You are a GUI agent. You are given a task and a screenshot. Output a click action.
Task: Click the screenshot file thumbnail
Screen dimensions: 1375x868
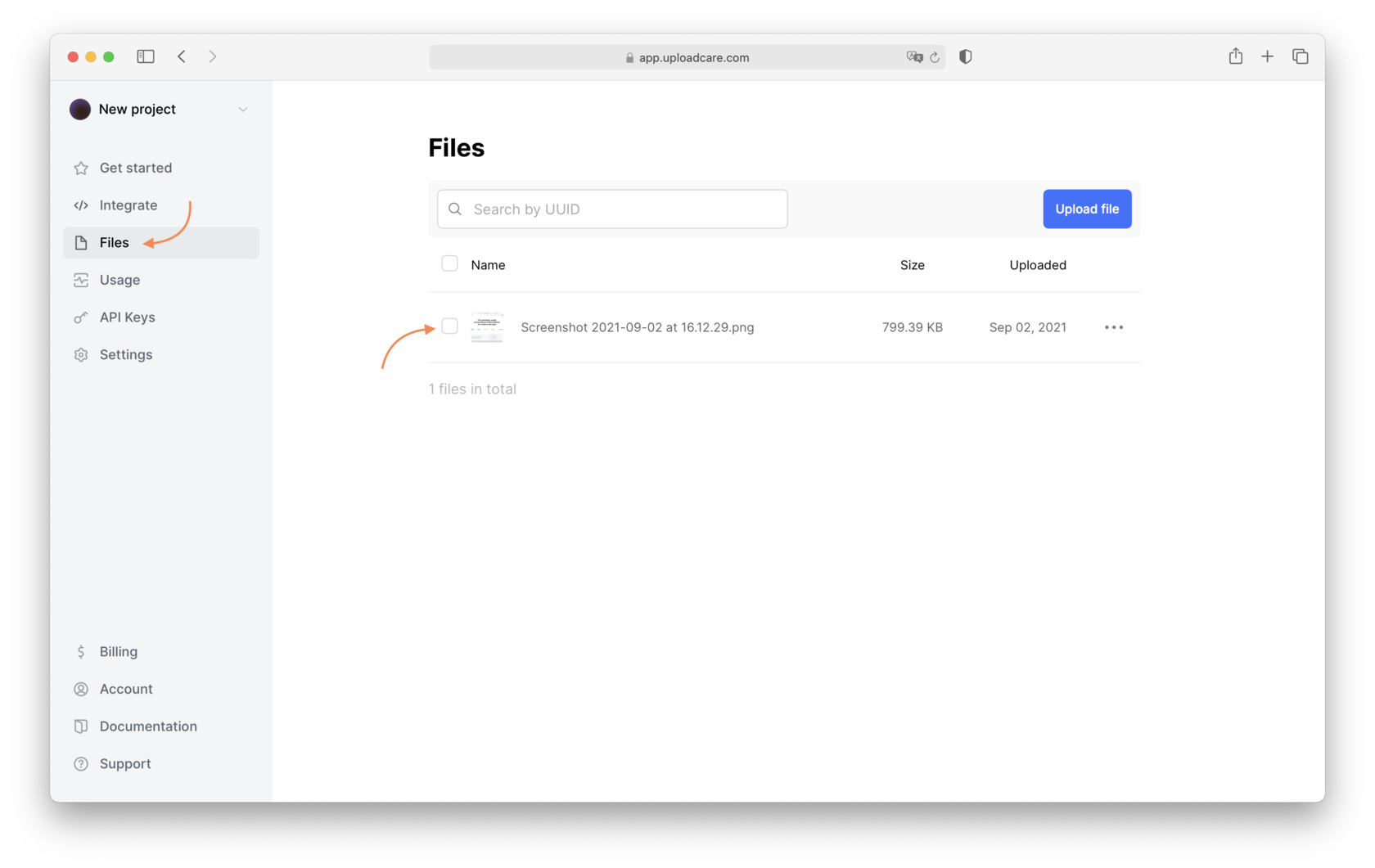(x=487, y=327)
